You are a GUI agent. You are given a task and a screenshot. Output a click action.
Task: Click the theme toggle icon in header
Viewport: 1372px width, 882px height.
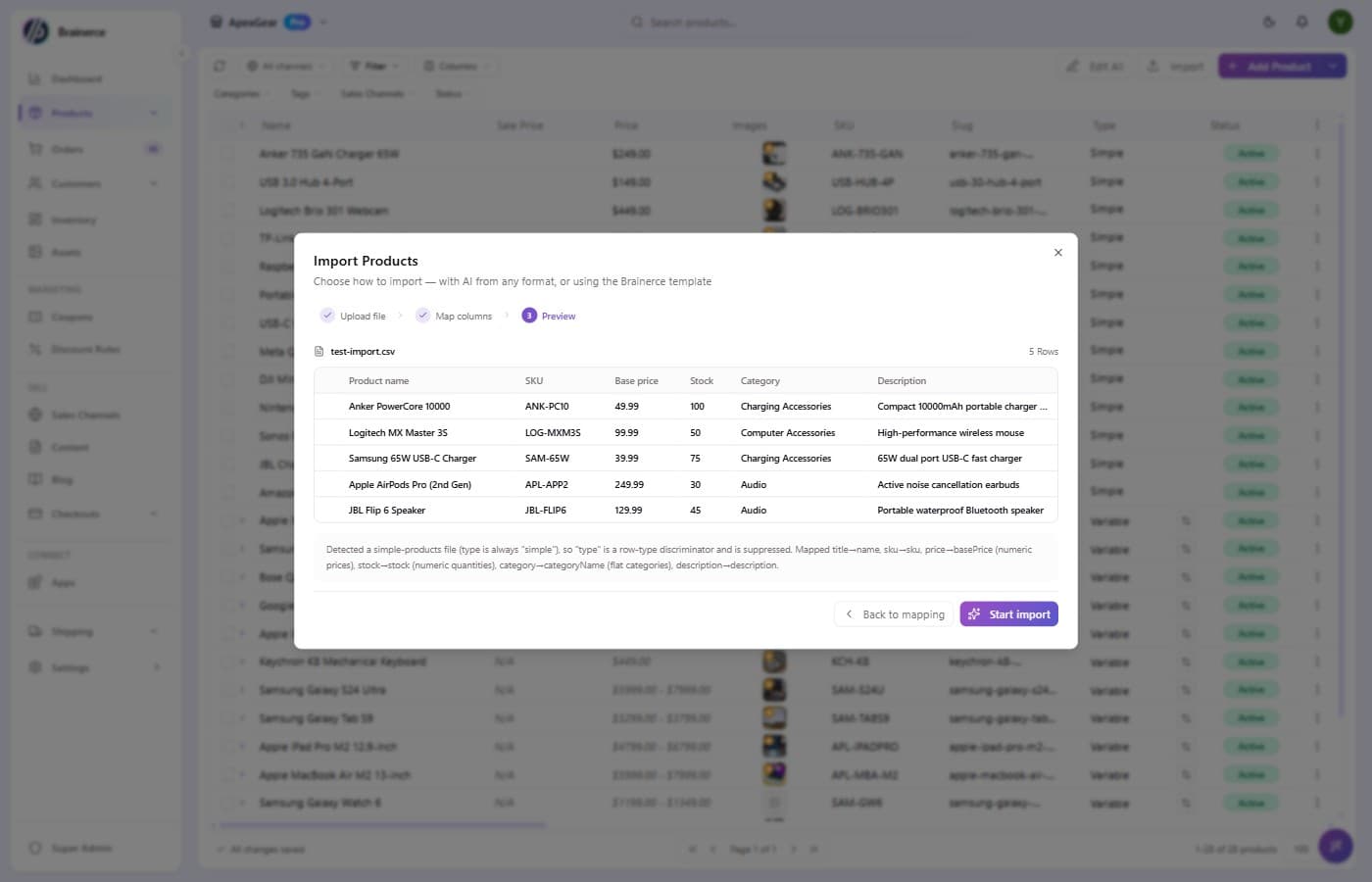(1269, 22)
